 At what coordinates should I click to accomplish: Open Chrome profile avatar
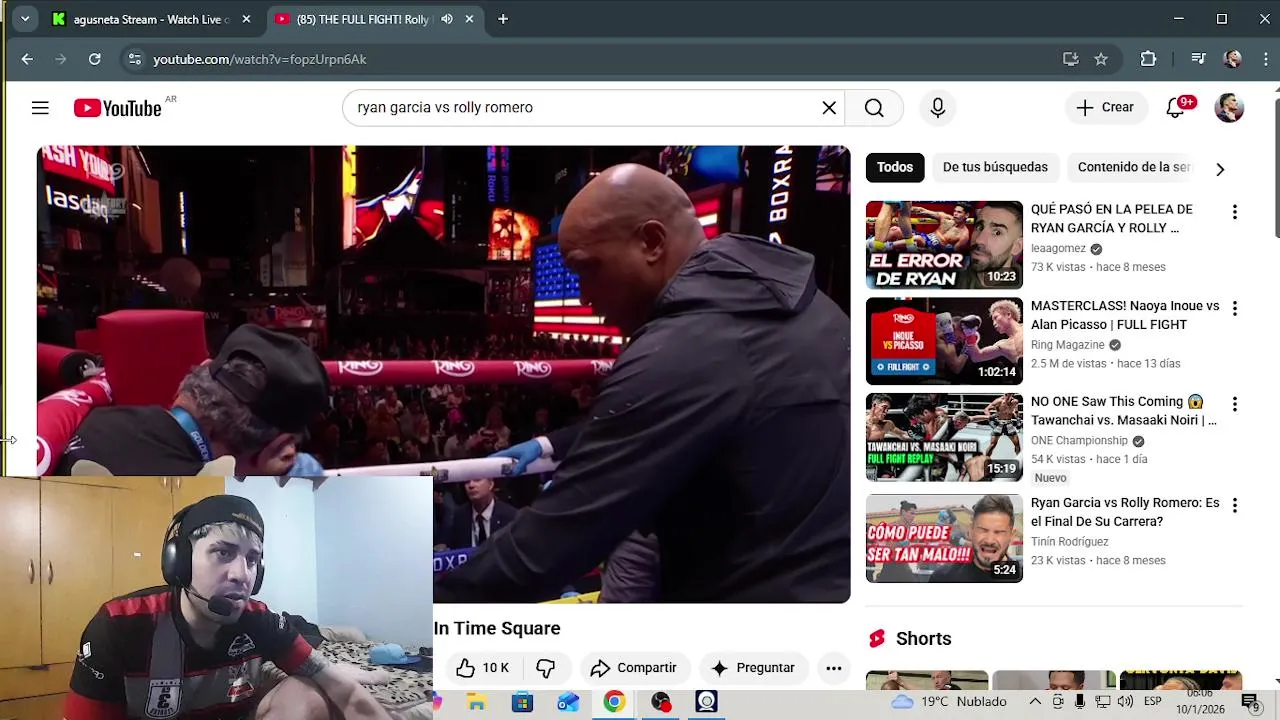1232,59
